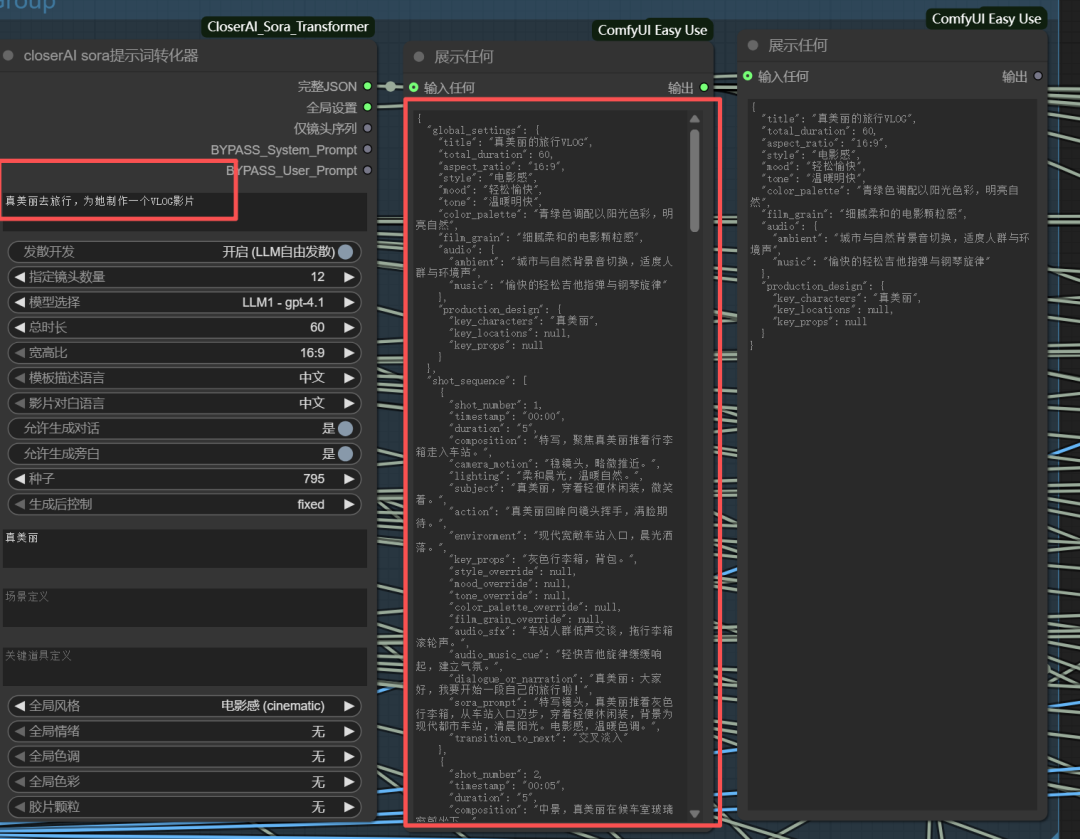Click the 仅镜头序列 output connector

[368, 128]
